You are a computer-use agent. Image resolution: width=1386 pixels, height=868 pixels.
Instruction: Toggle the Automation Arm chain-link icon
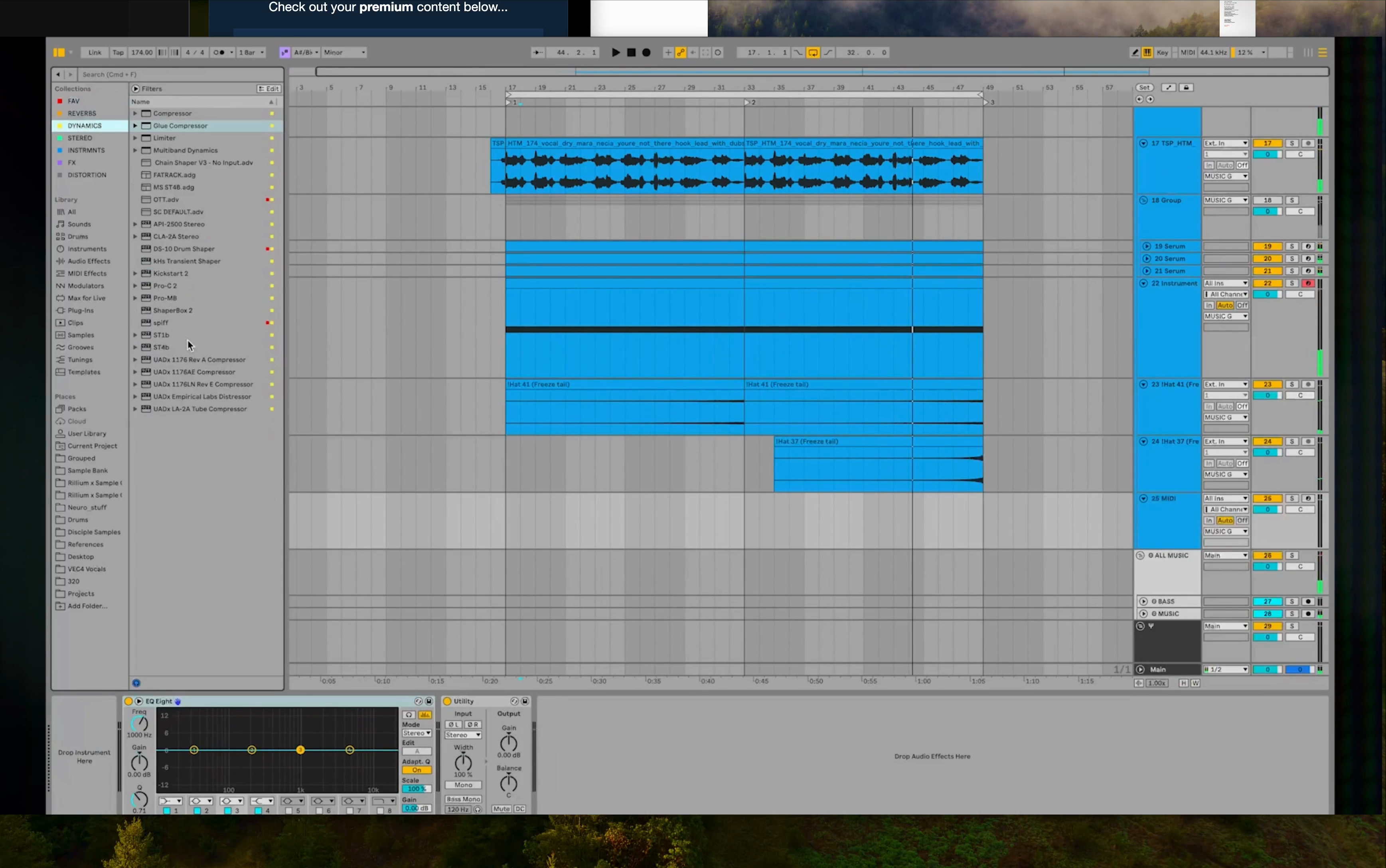click(x=680, y=52)
